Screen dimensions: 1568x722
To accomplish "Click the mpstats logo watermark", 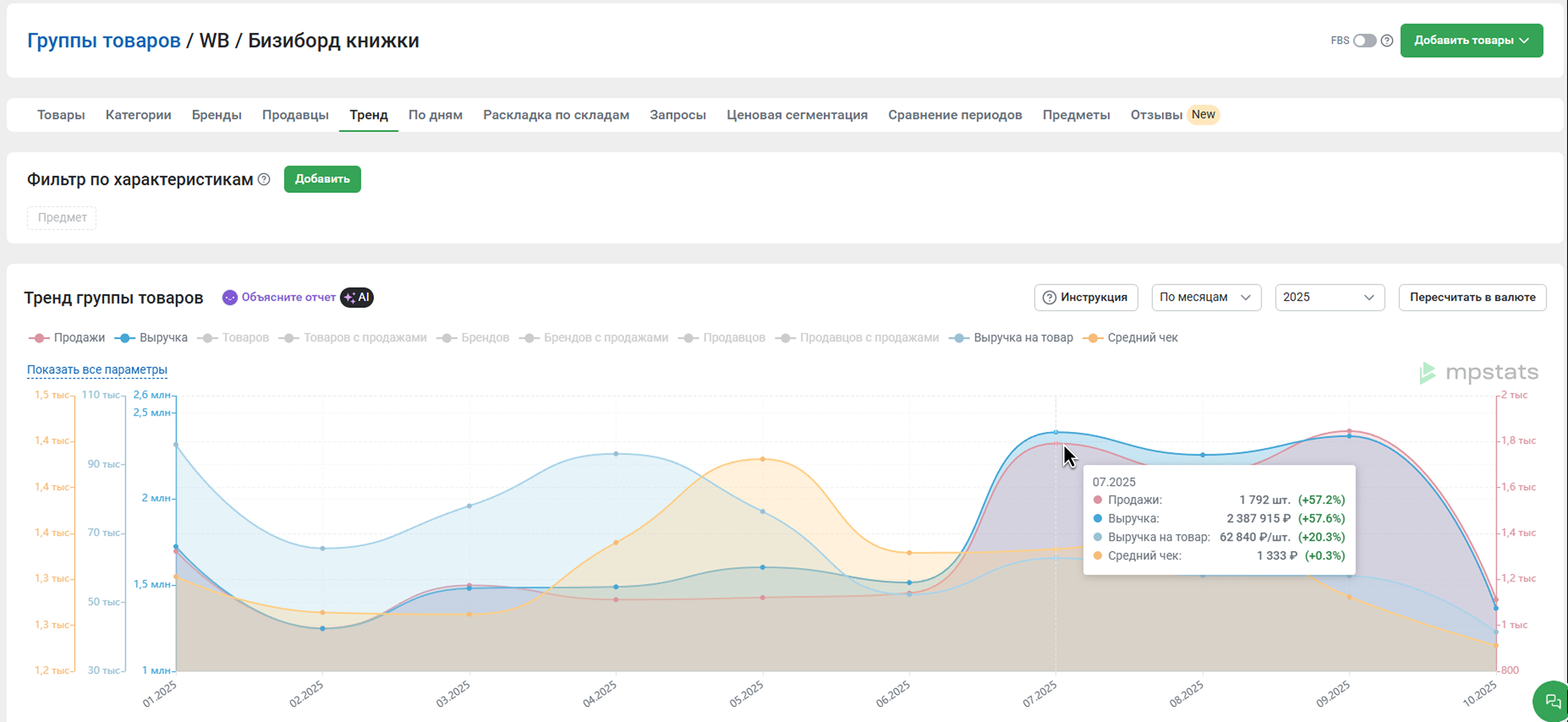I will coord(1479,372).
